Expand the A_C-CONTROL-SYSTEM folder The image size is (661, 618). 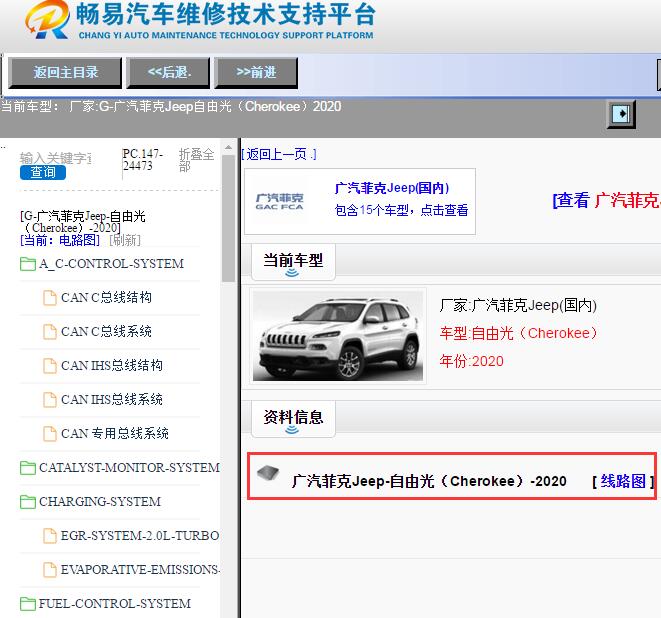coord(111,264)
